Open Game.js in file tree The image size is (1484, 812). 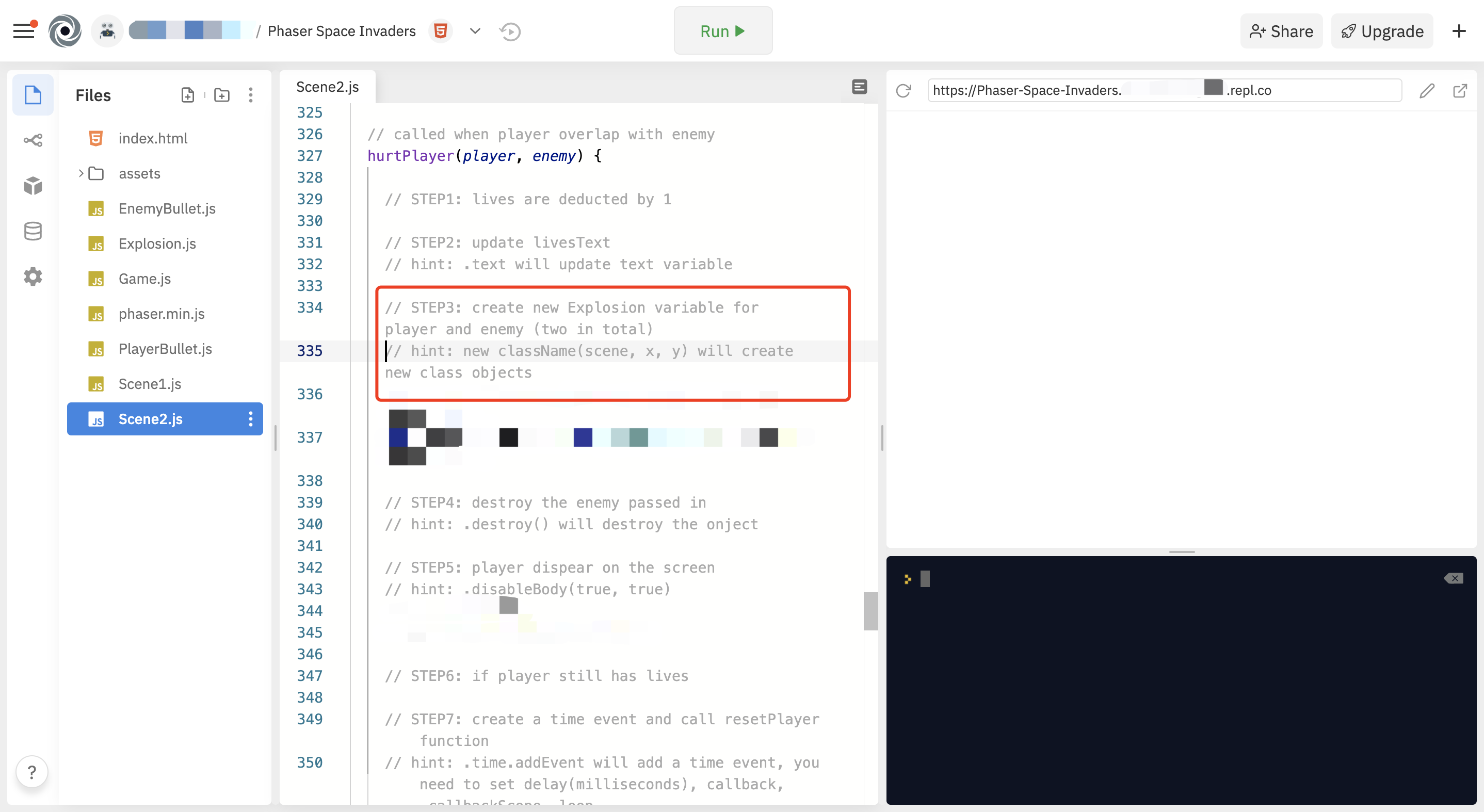(144, 279)
